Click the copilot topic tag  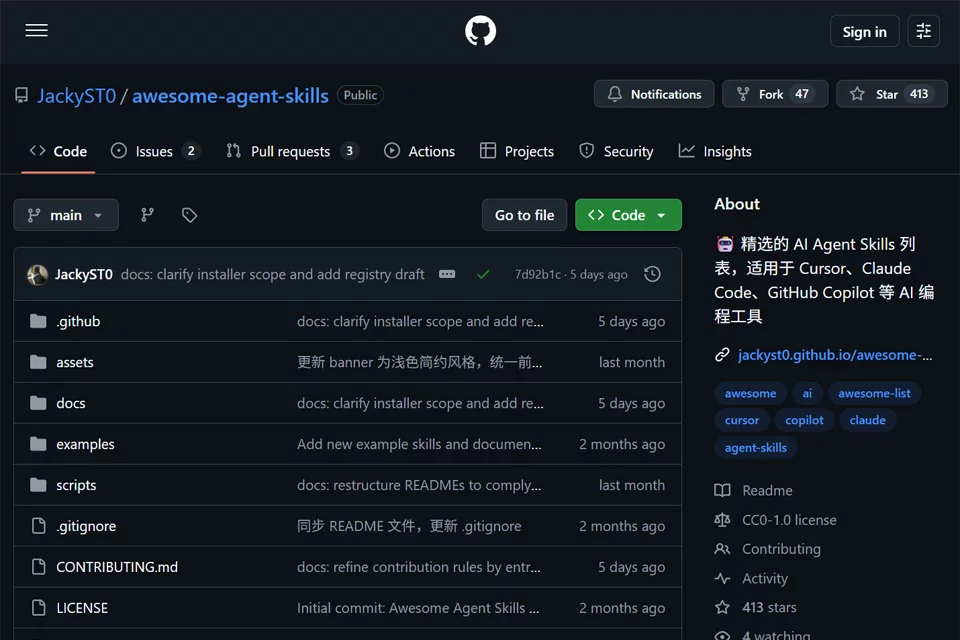point(804,420)
